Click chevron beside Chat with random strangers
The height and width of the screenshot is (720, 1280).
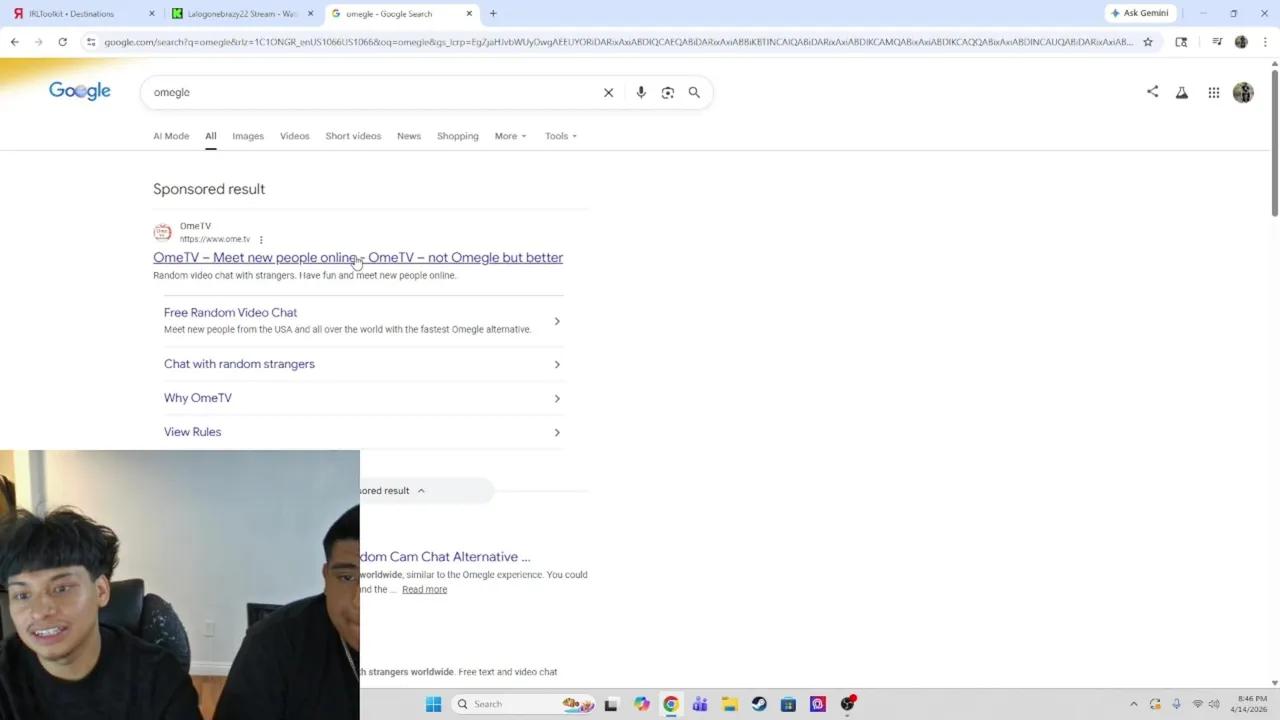[557, 364]
